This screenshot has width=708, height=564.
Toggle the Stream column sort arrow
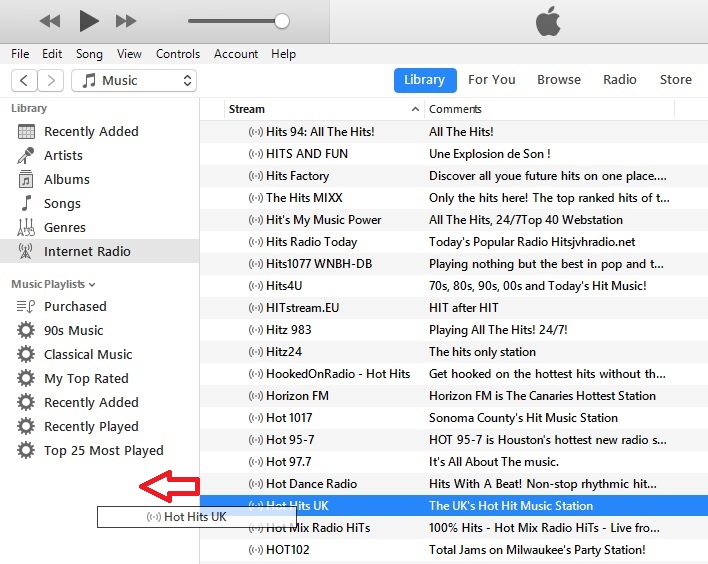(415, 109)
